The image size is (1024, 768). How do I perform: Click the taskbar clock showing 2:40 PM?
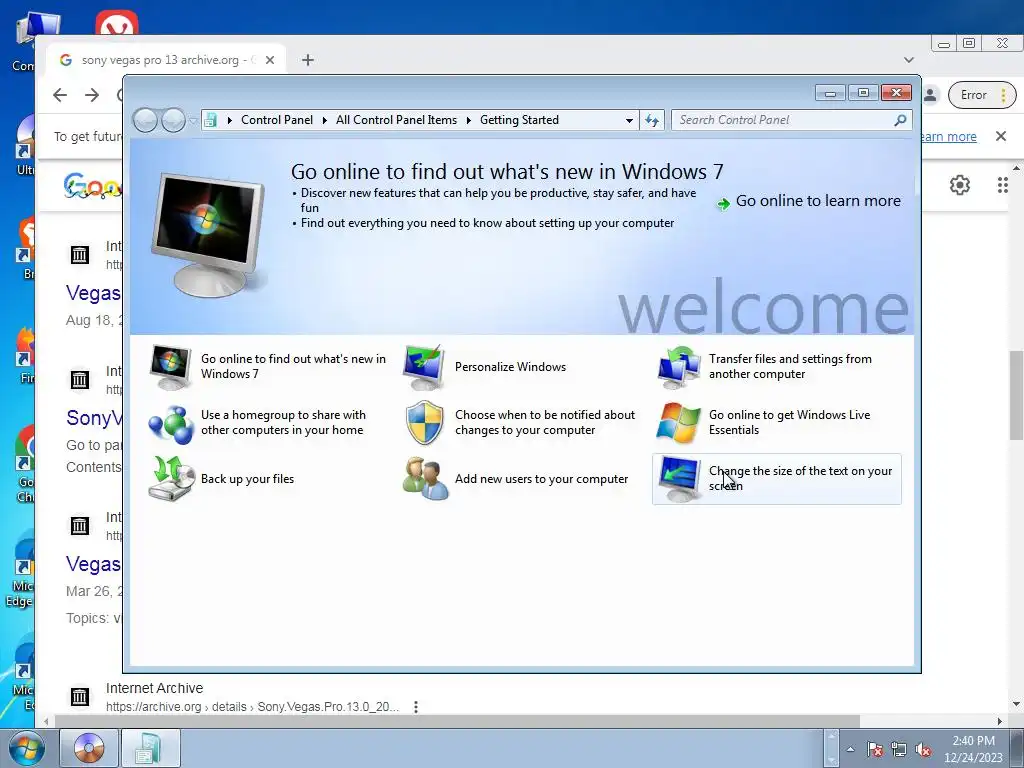973,749
